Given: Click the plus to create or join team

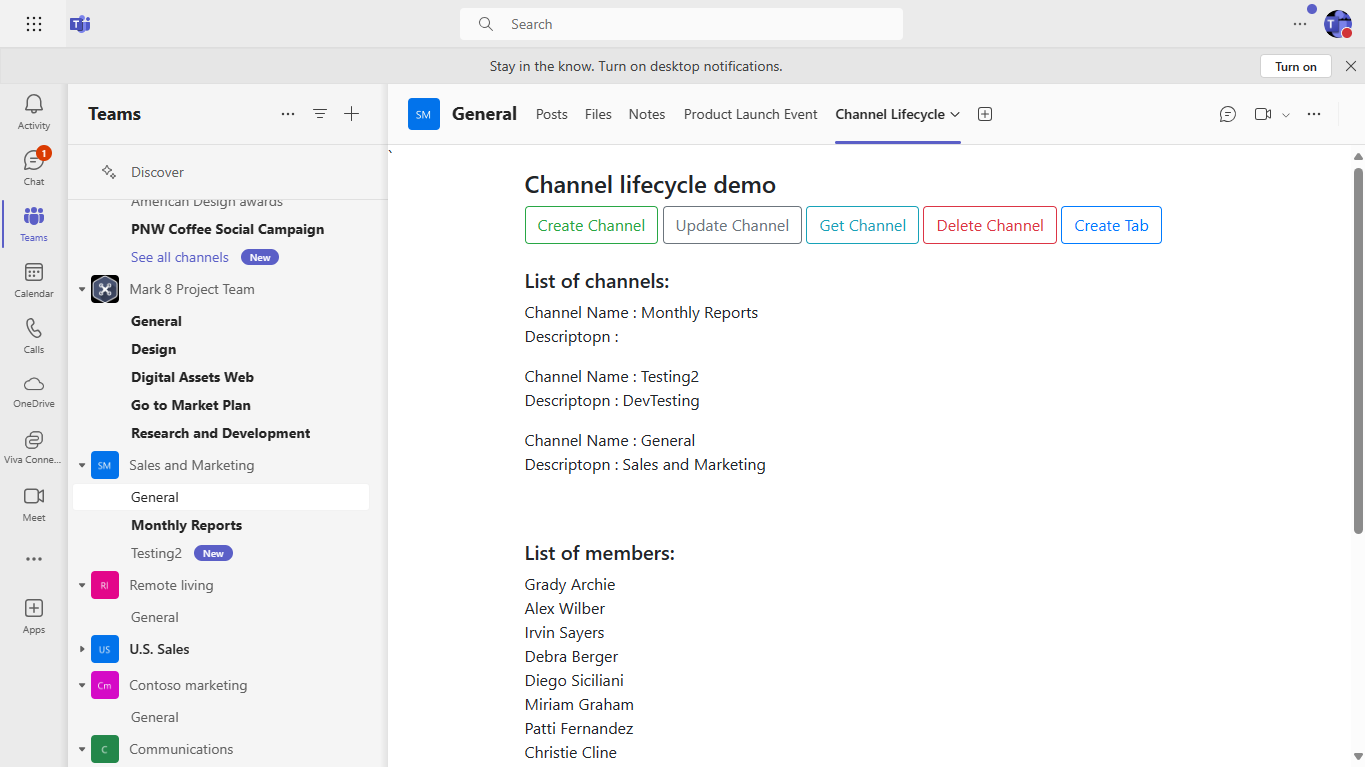Looking at the screenshot, I should click(x=352, y=114).
